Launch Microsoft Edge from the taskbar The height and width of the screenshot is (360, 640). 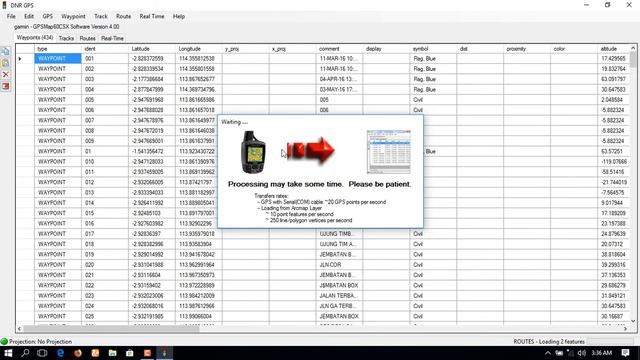[60, 353]
